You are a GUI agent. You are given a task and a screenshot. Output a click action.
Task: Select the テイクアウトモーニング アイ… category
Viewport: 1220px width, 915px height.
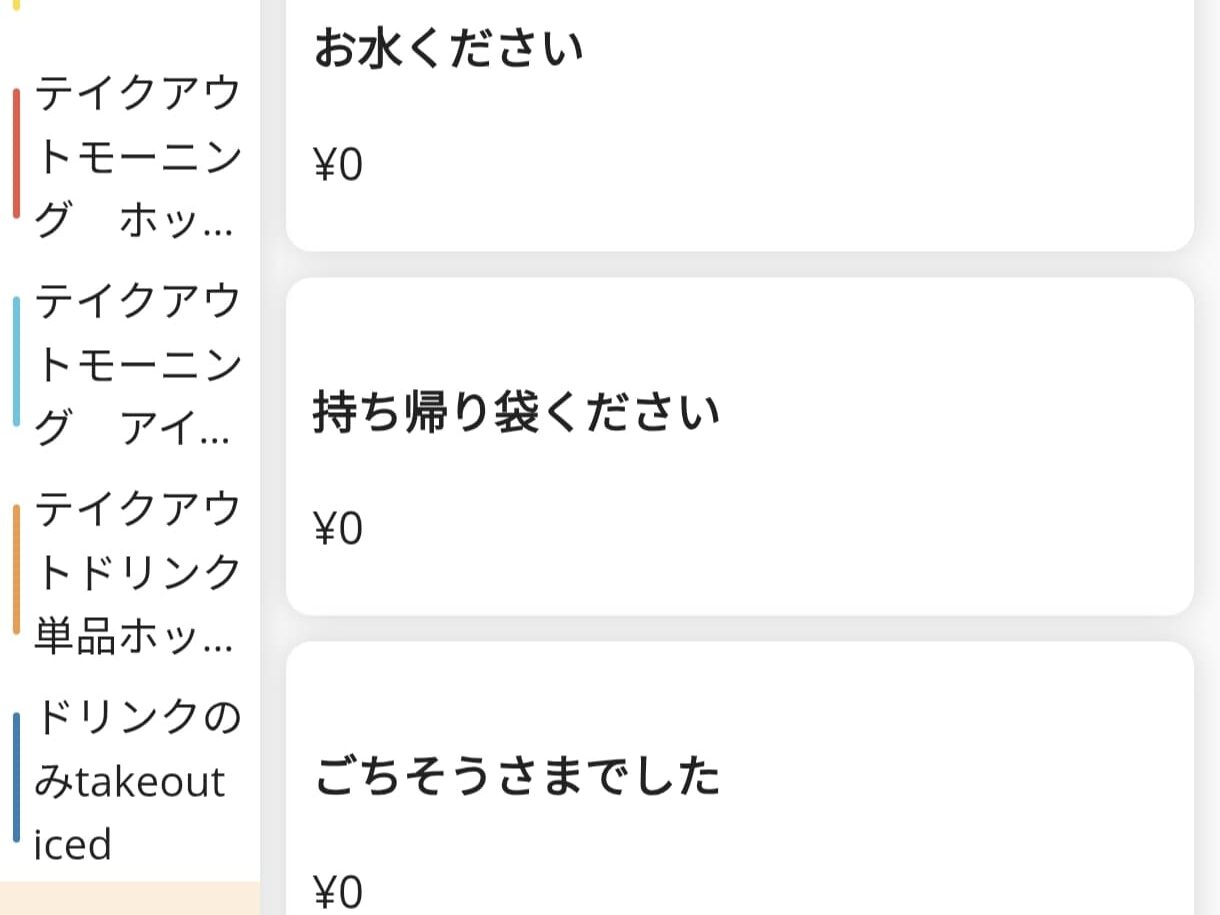(x=138, y=362)
